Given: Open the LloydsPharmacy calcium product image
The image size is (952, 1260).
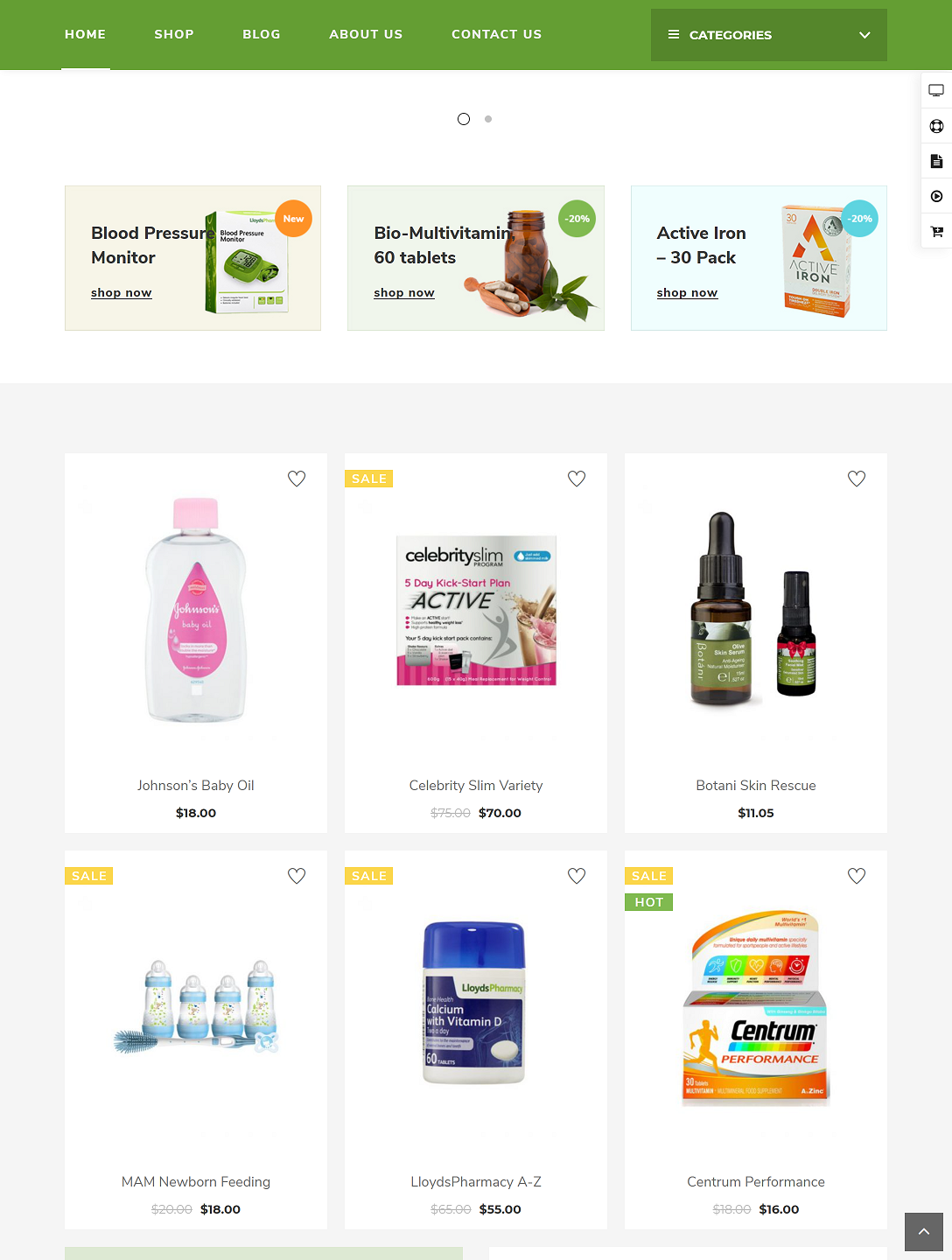Looking at the screenshot, I should click(x=474, y=1002).
